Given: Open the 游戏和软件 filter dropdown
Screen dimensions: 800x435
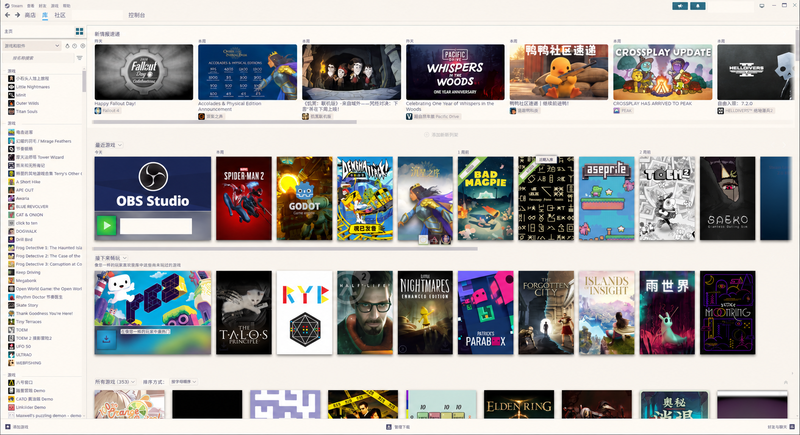Looking at the screenshot, I should pyautogui.click(x=32, y=46).
